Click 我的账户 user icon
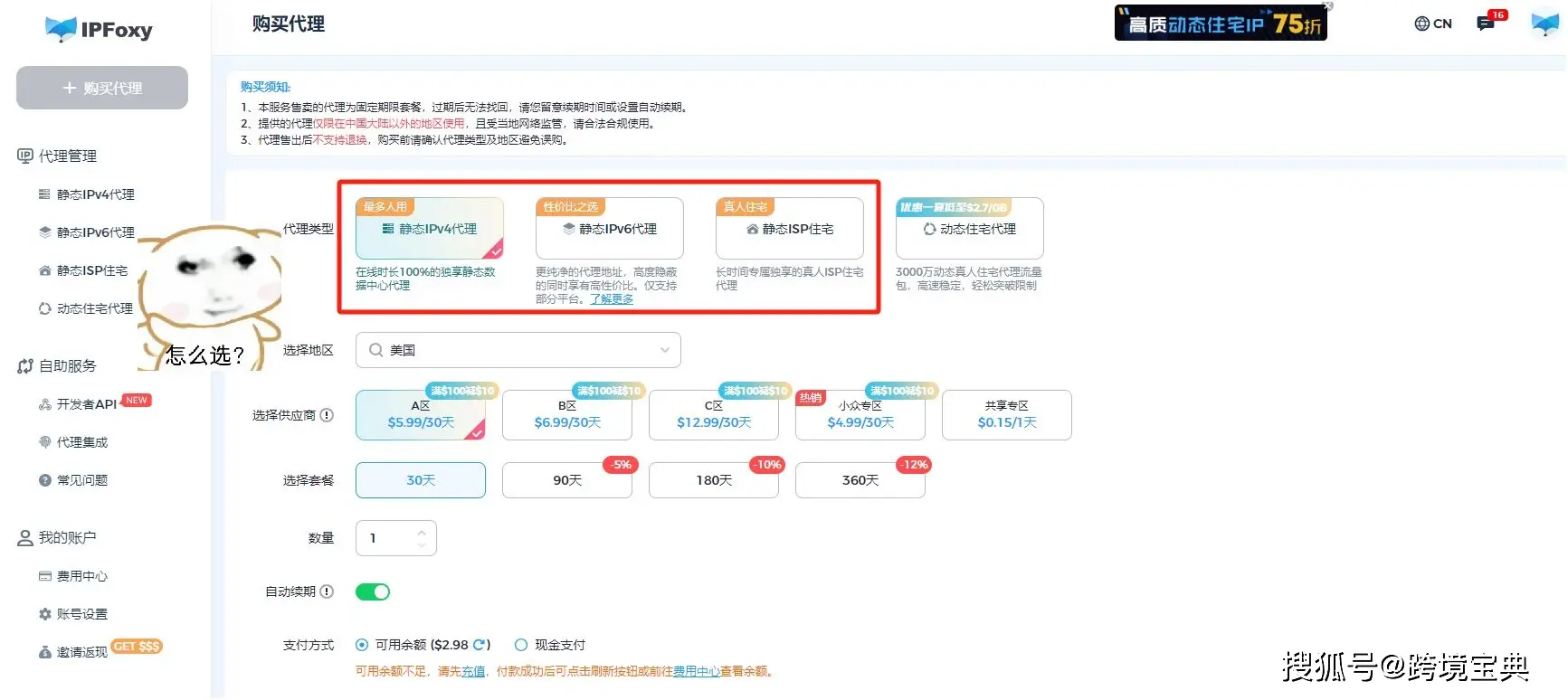1568x700 pixels. 25,538
